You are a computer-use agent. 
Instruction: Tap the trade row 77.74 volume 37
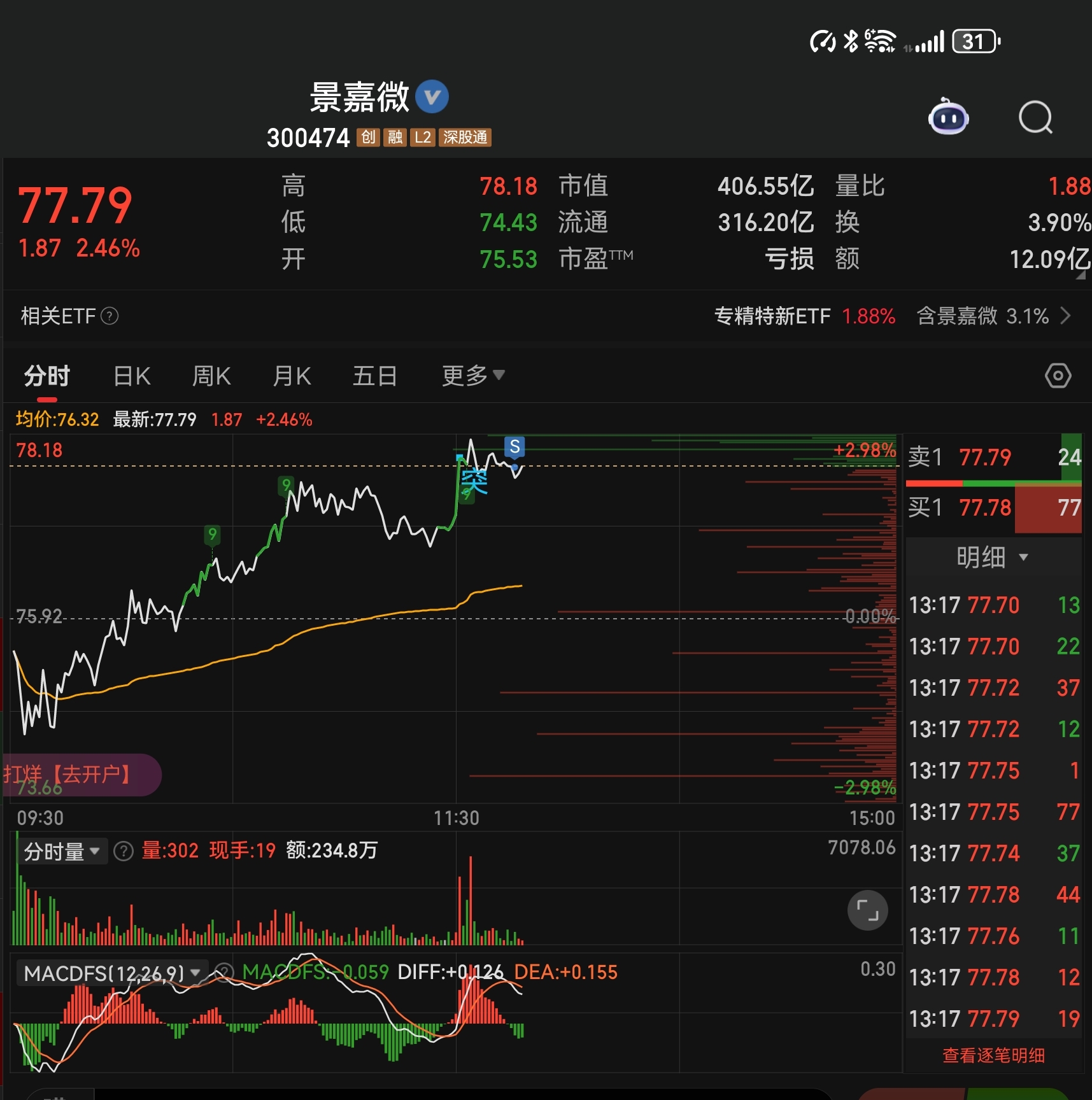[994, 854]
